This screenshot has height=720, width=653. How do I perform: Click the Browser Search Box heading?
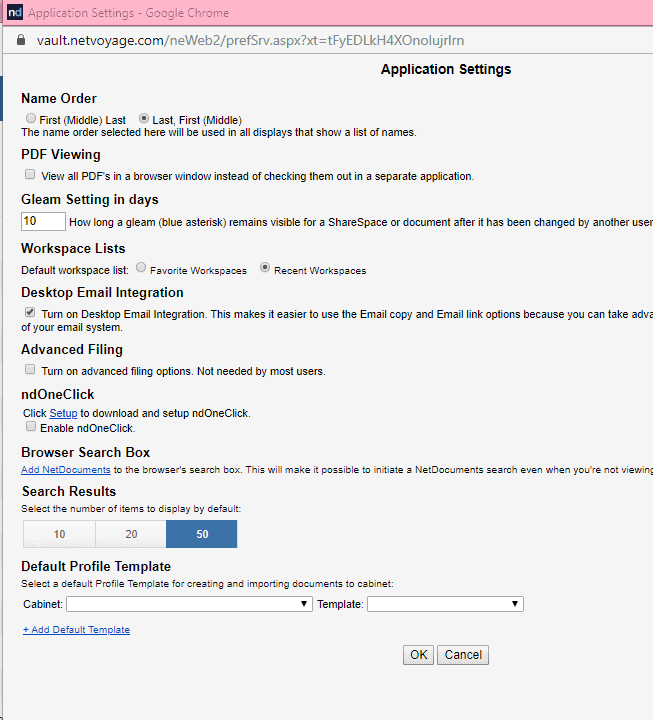(x=85, y=452)
